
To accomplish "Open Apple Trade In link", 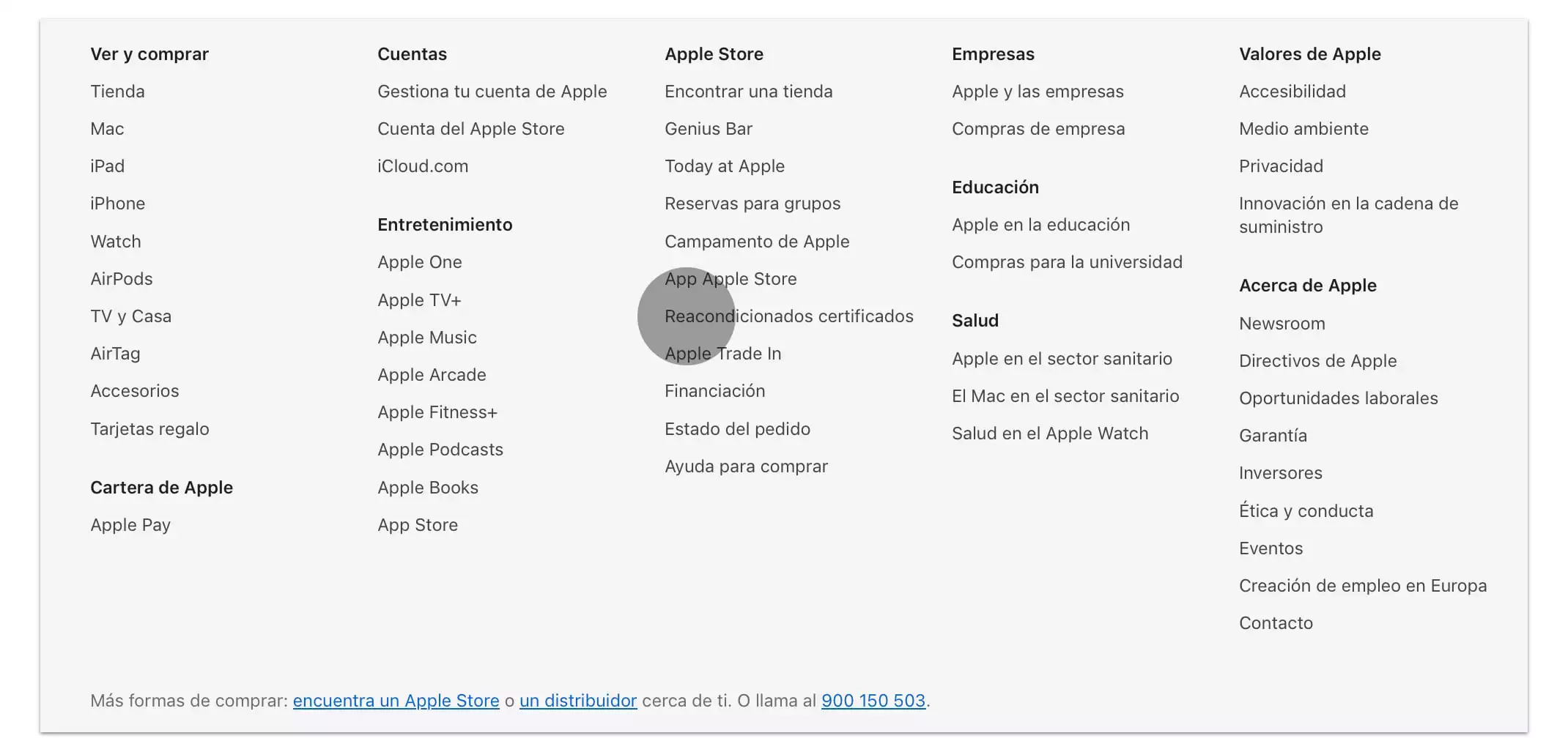I will coord(722,354).
